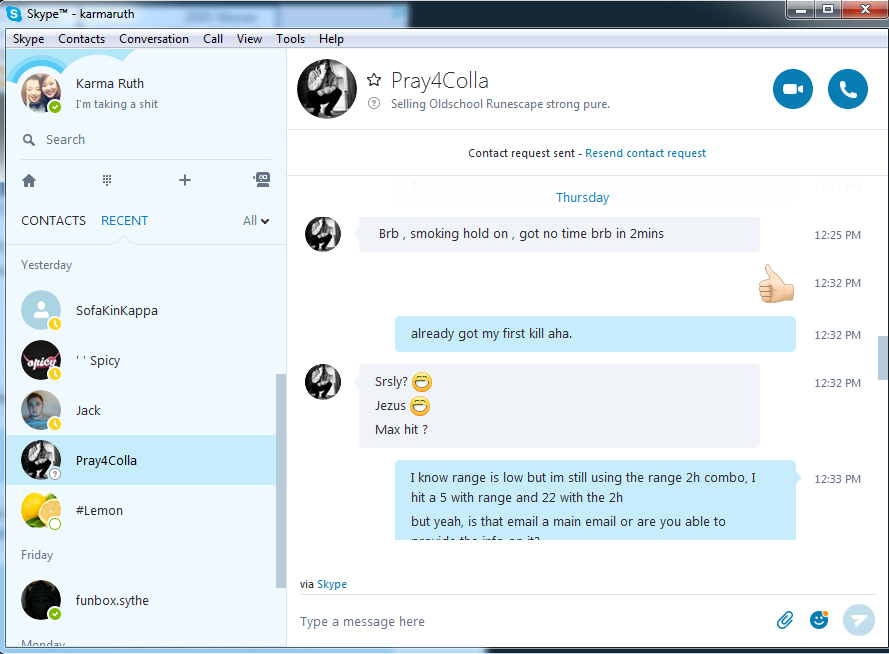Open the Contacts menu

(82, 39)
